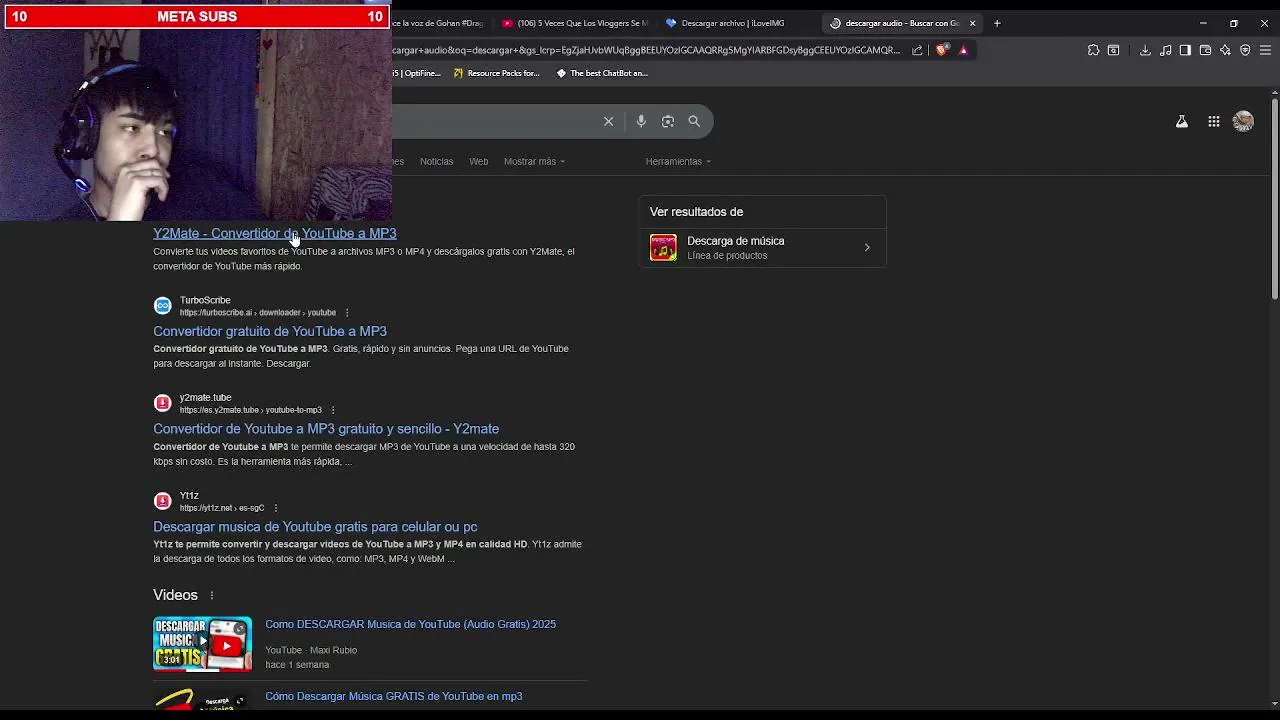Search by image with the camera icon
The height and width of the screenshot is (720, 1280).
click(668, 121)
